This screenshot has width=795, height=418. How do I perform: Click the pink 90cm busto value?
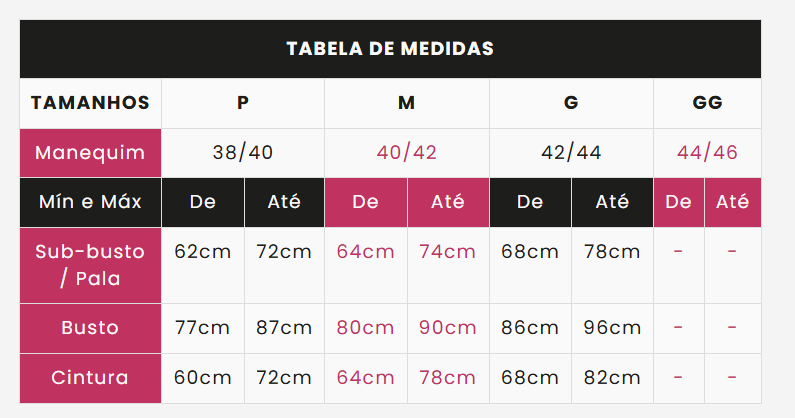coord(448,328)
